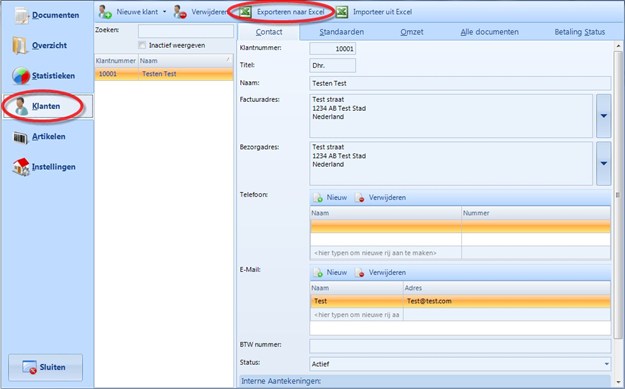This screenshot has width=625, height=389.
Task: Click the vertical scrollbar up arrow
Action: 618,46
